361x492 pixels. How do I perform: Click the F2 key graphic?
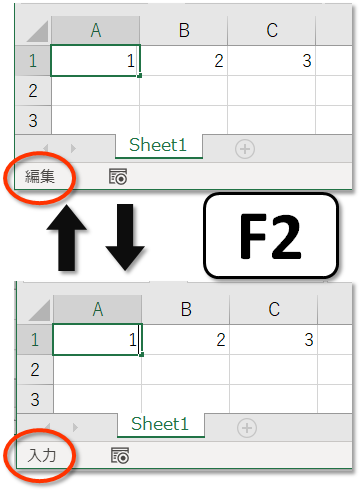(x=271, y=236)
